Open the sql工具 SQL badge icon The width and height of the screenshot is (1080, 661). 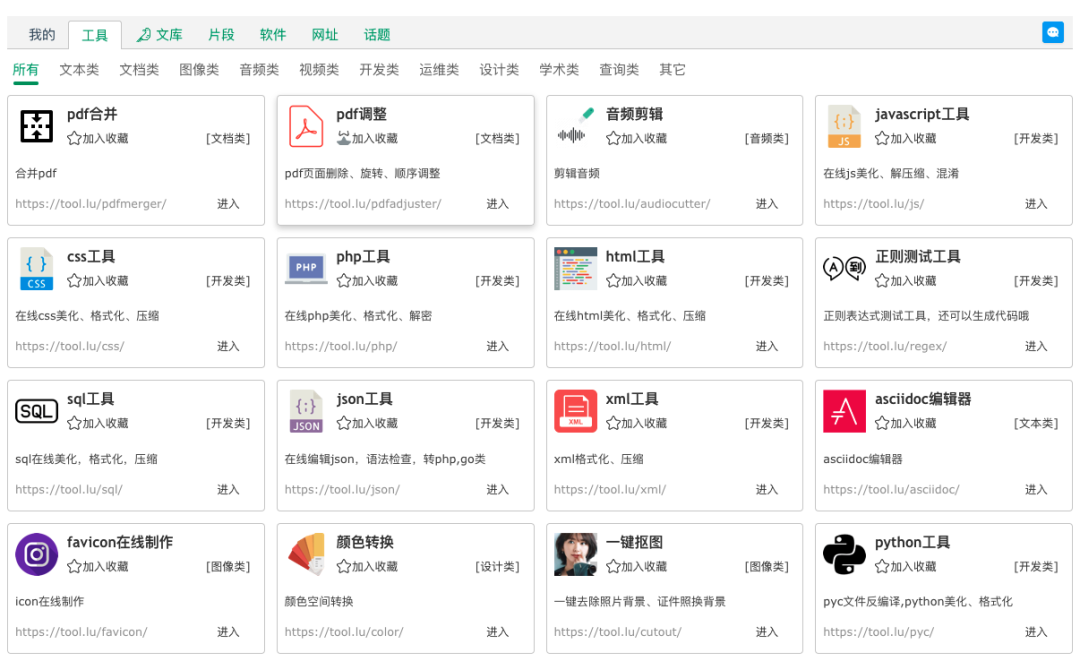[37, 411]
